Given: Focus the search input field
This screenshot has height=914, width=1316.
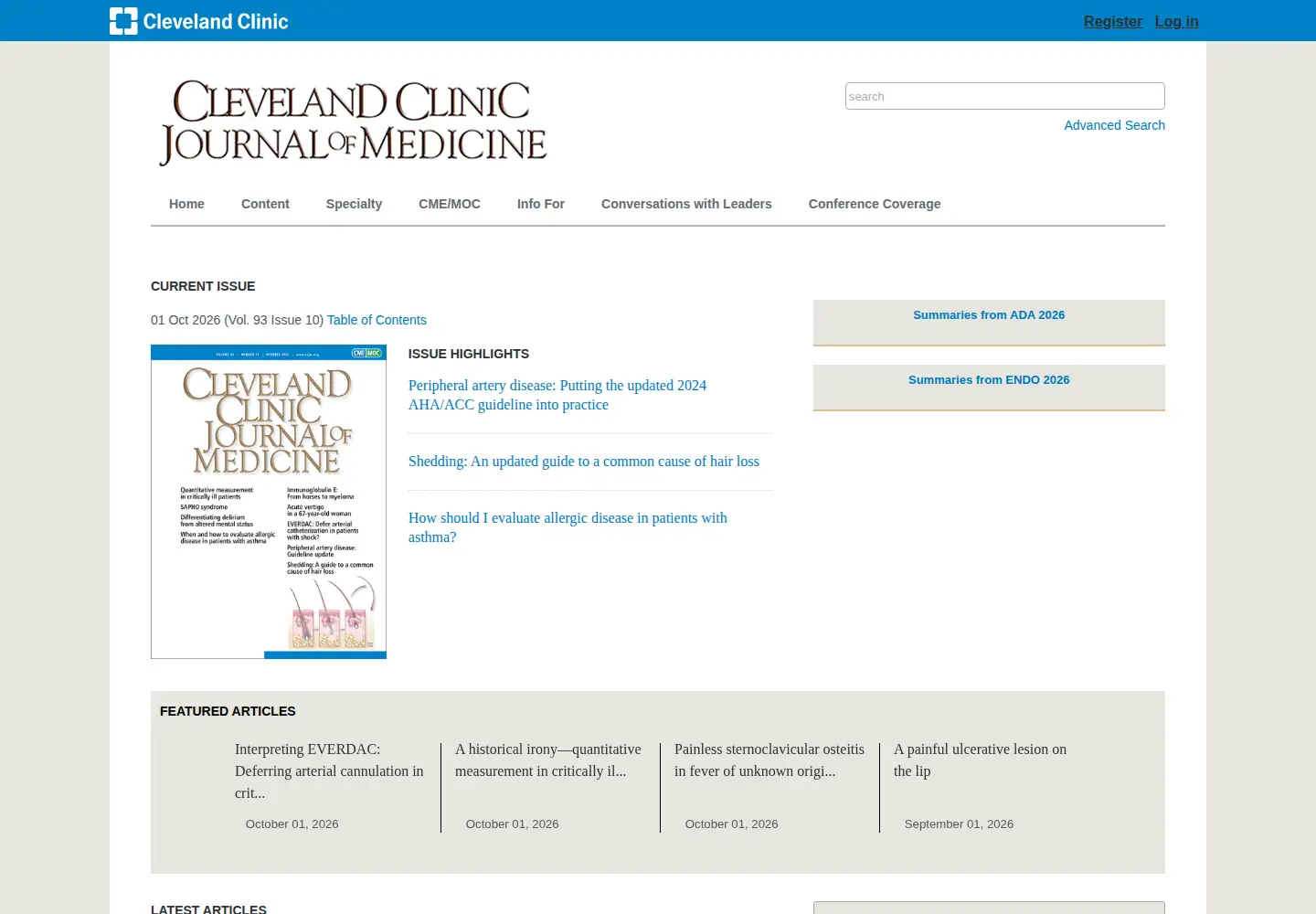Looking at the screenshot, I should pos(1005,96).
